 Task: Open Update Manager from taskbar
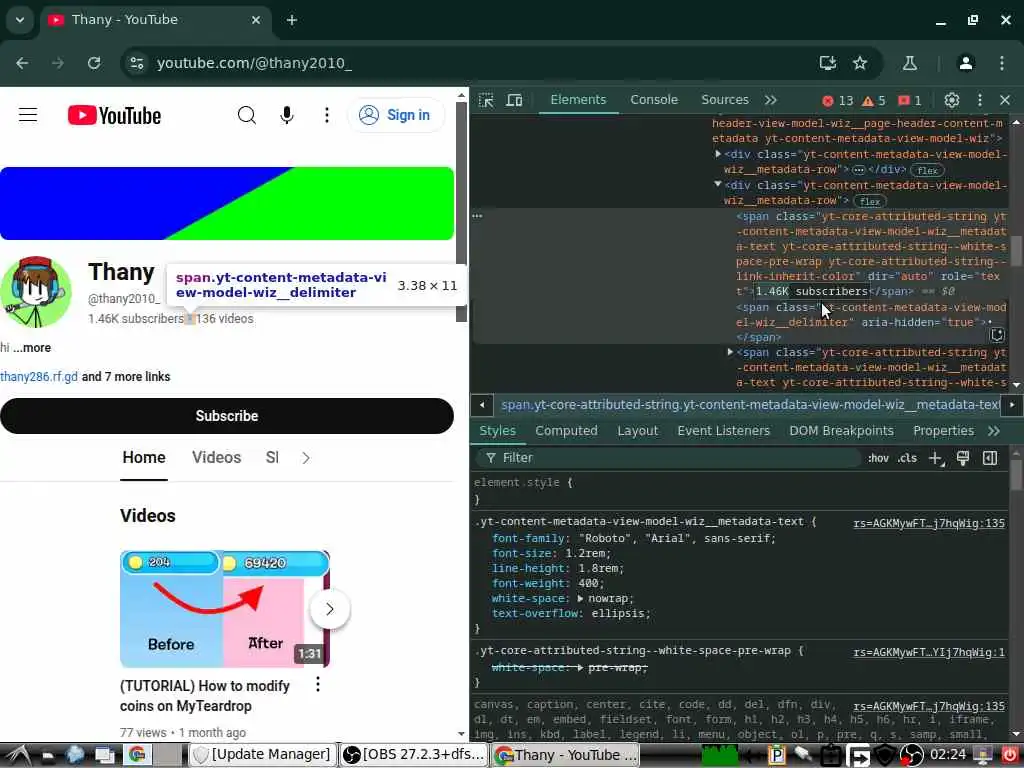(263, 755)
